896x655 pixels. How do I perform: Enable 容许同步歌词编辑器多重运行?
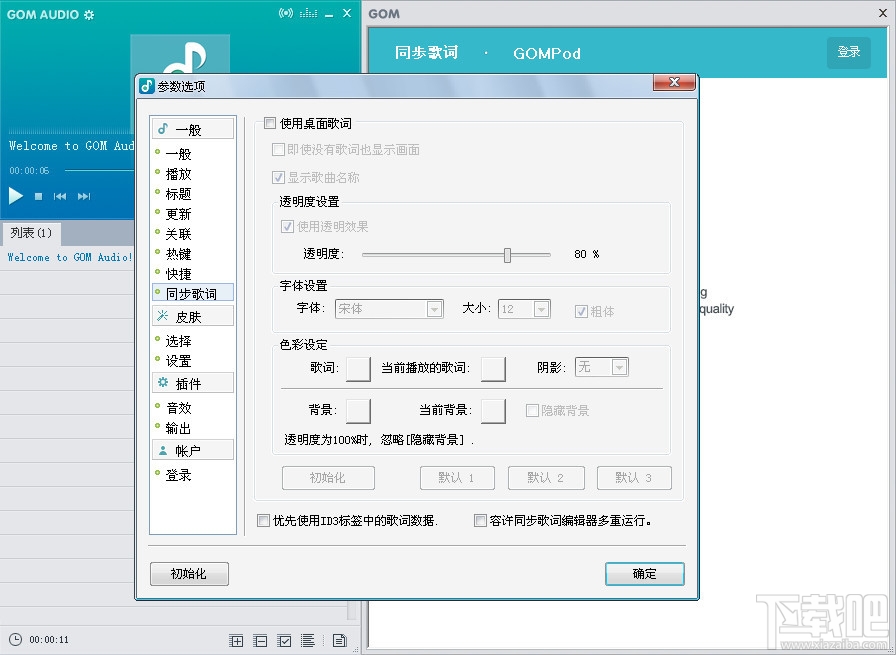coord(480,521)
